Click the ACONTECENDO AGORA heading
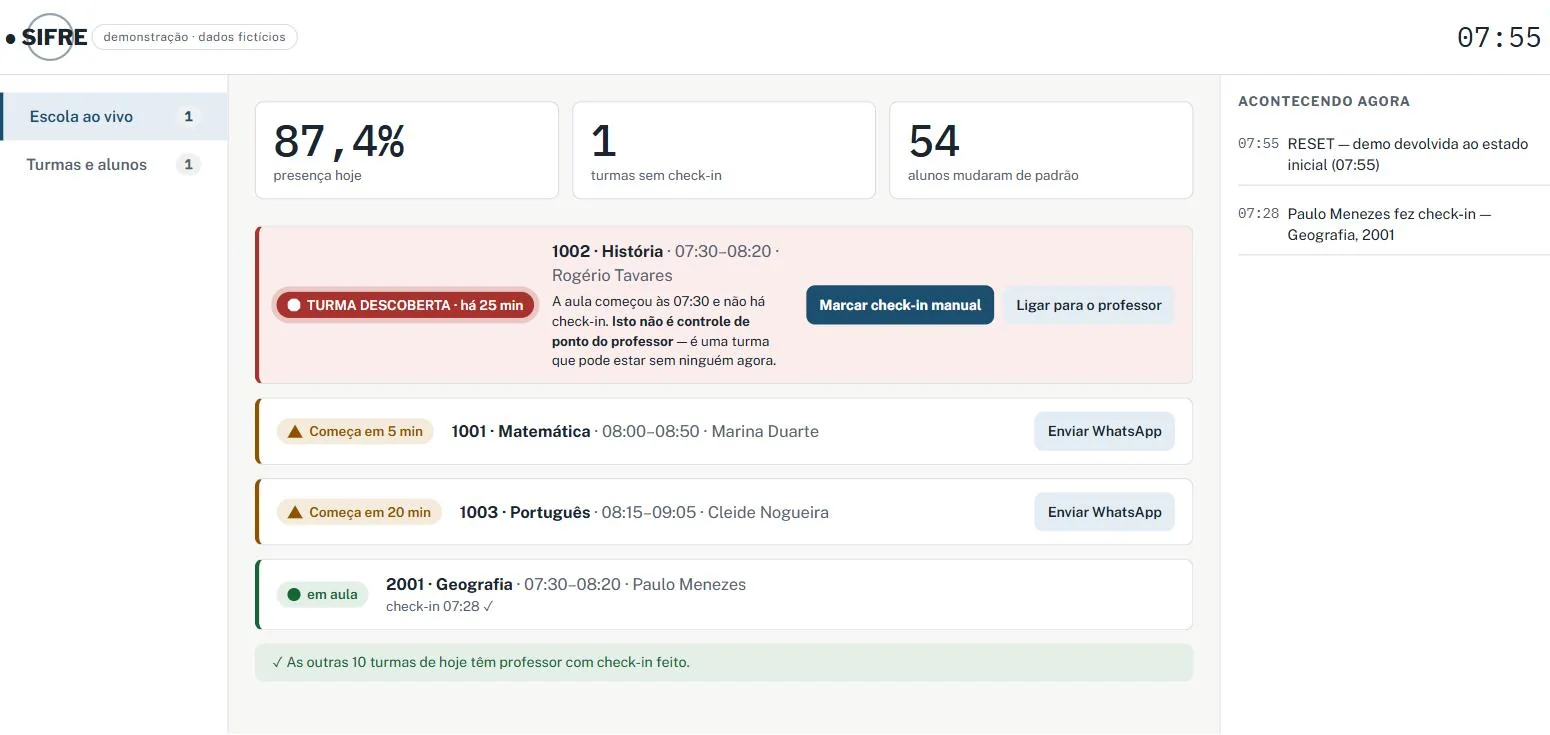Viewport: 1550px width, 735px height. coord(1324,101)
